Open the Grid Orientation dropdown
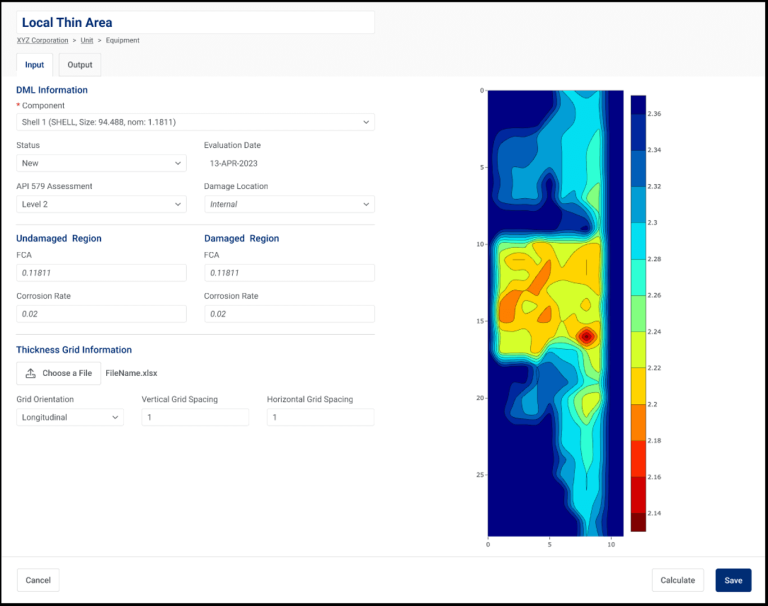768x606 pixels. click(70, 417)
